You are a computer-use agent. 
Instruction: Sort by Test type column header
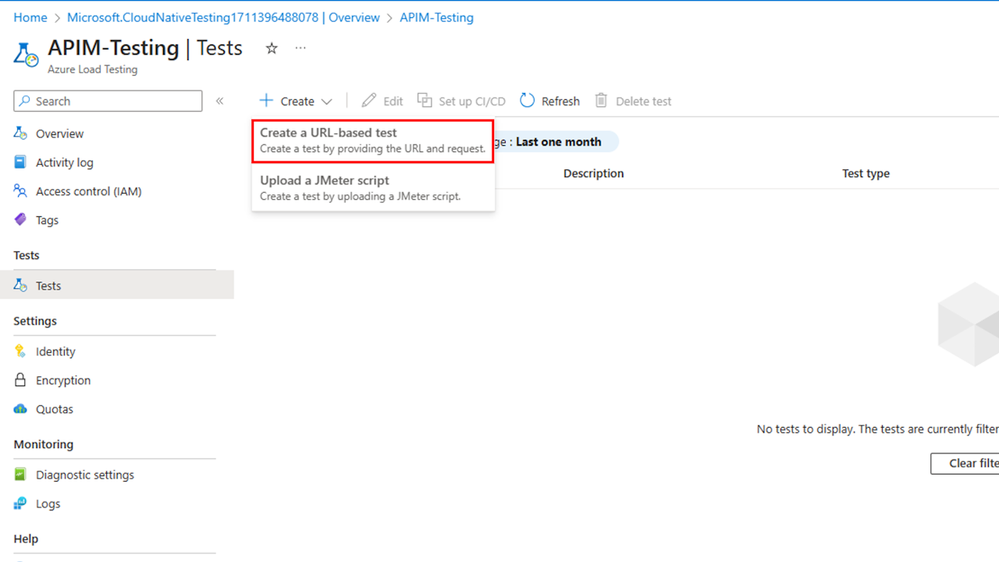pyautogui.click(x=866, y=173)
